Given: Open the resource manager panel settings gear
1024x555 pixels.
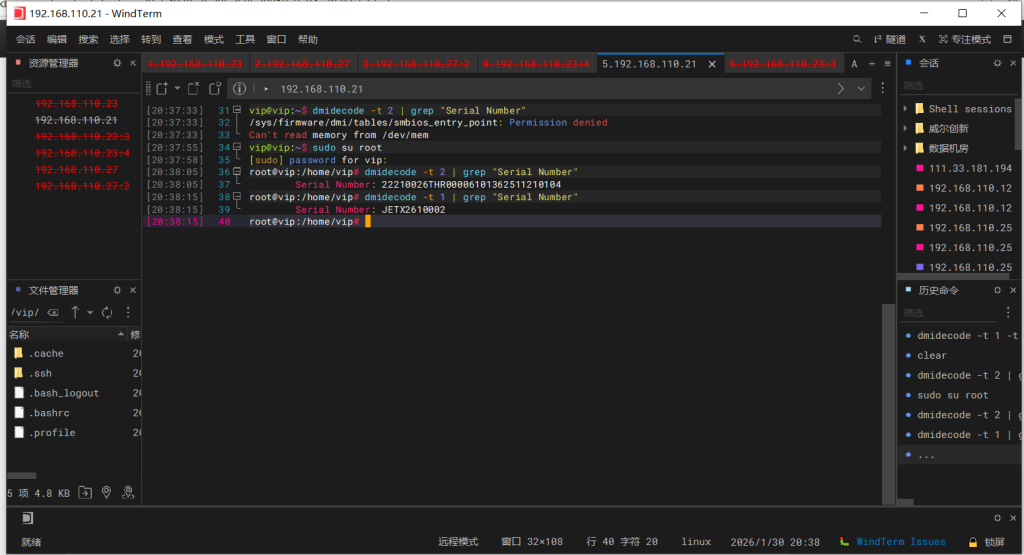Looking at the screenshot, I should pos(117,63).
